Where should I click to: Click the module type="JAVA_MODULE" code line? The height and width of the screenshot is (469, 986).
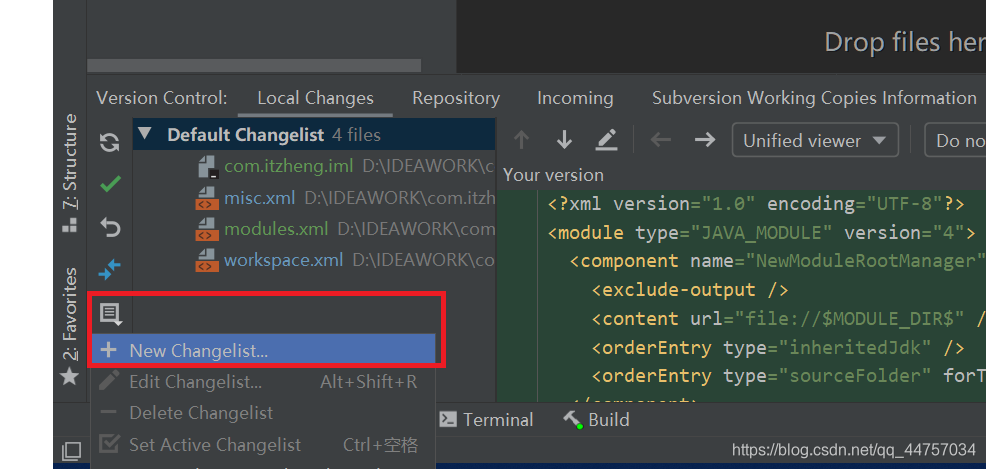coord(762,233)
